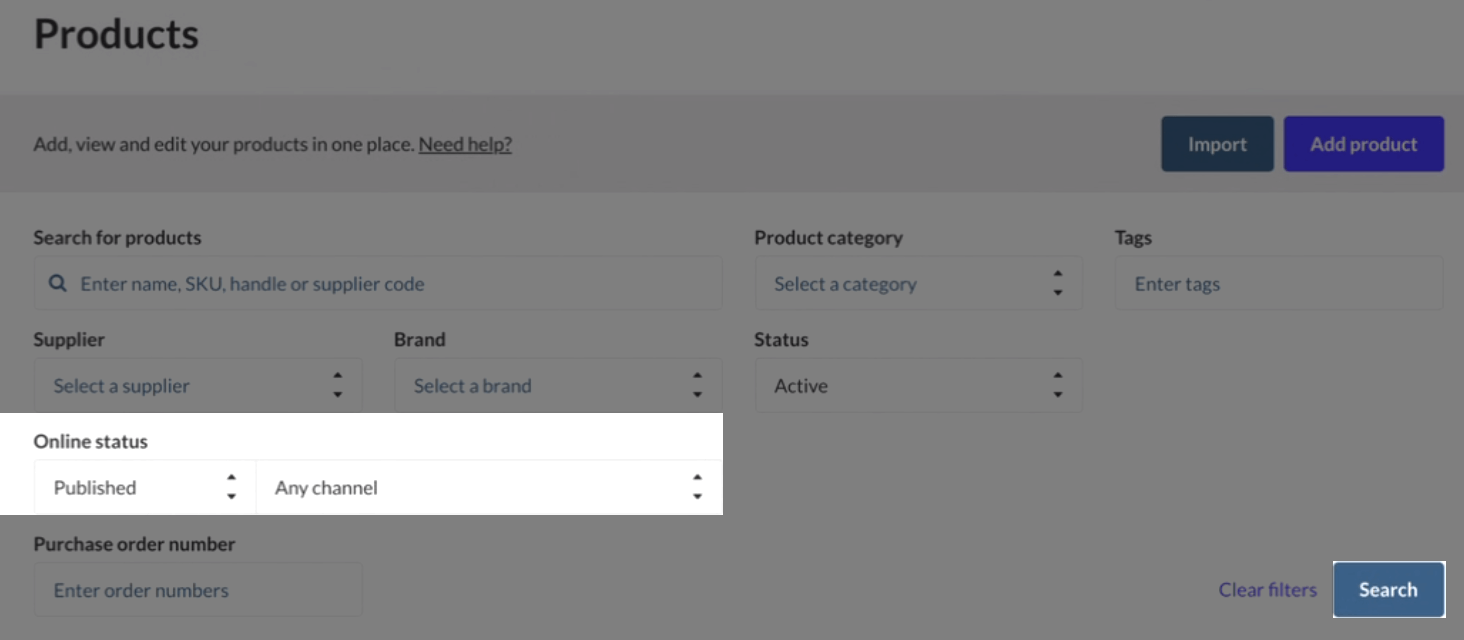Click the down arrow on Published selector

point(231,494)
